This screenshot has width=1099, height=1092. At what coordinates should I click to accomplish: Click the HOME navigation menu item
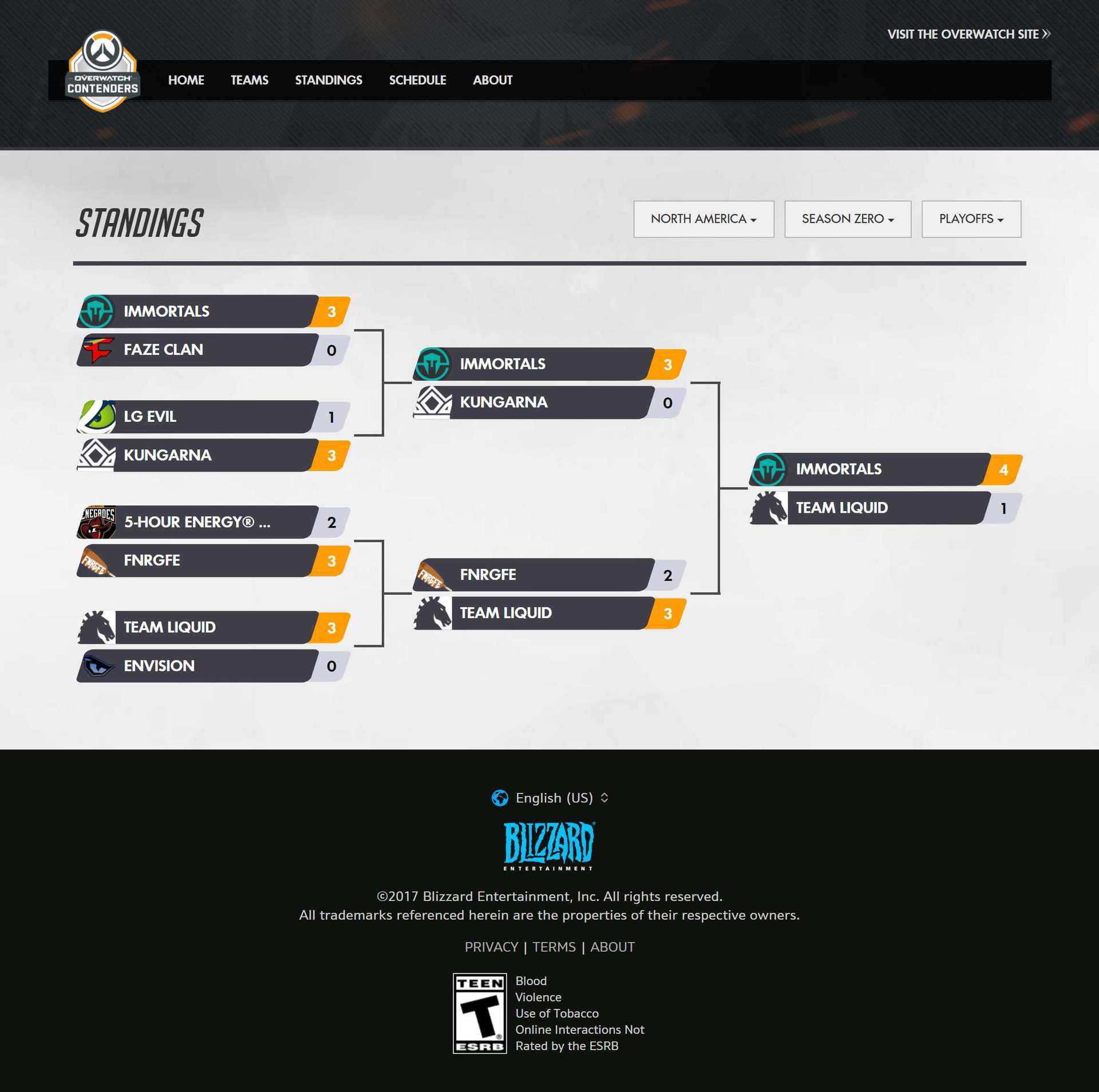185,79
